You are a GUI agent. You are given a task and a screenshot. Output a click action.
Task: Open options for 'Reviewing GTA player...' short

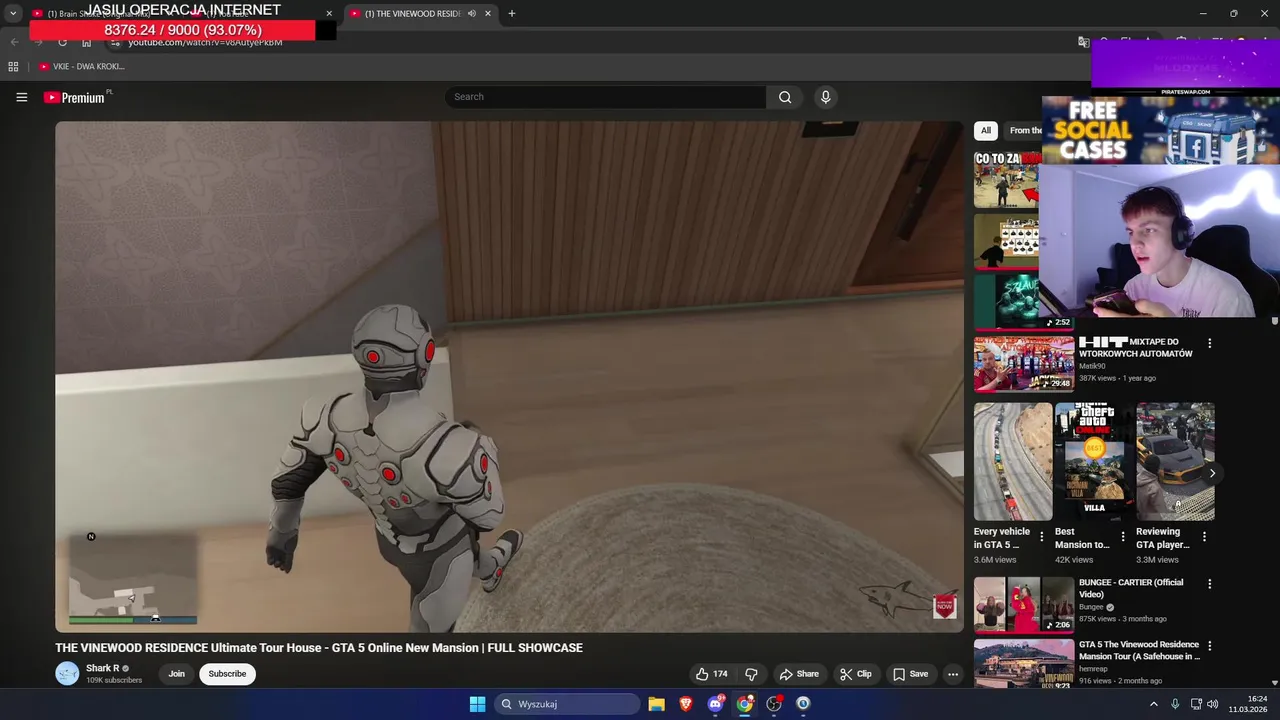[1204, 537]
